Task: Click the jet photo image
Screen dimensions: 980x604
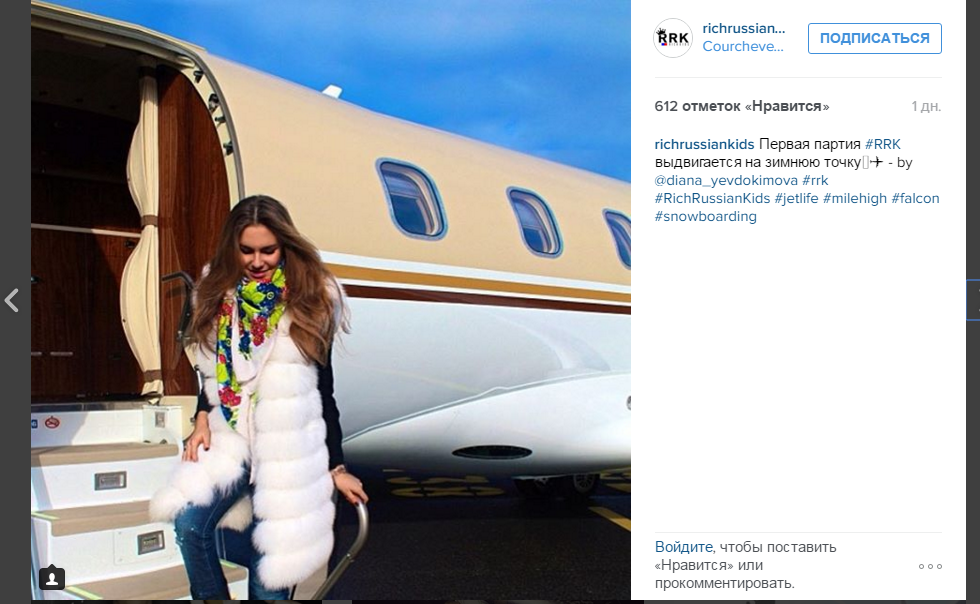Action: (x=331, y=299)
